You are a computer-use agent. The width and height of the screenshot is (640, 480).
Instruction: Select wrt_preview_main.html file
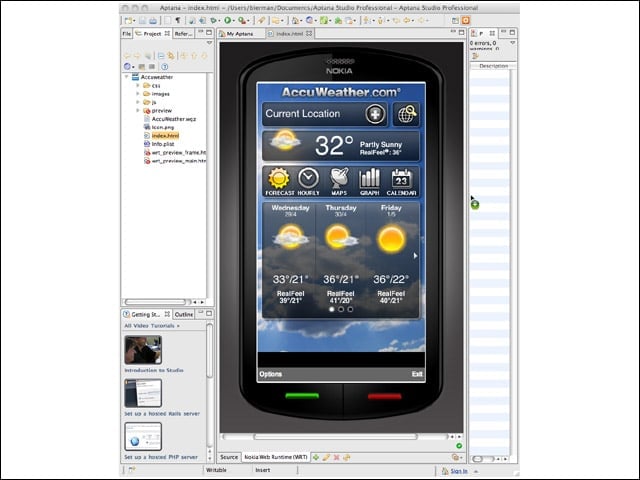(x=175, y=161)
